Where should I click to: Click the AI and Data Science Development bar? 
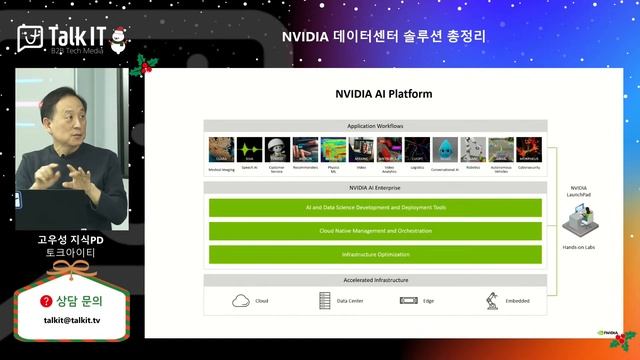(375, 208)
